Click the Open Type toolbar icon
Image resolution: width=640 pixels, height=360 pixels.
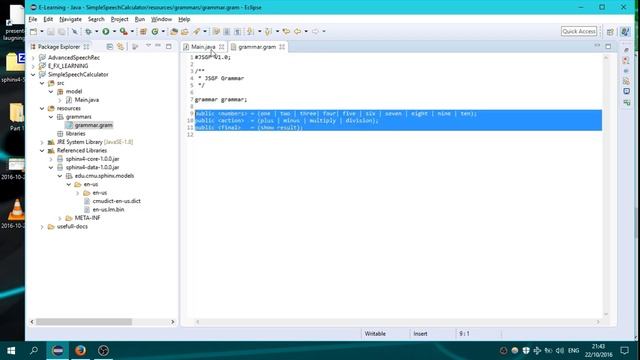174,31
